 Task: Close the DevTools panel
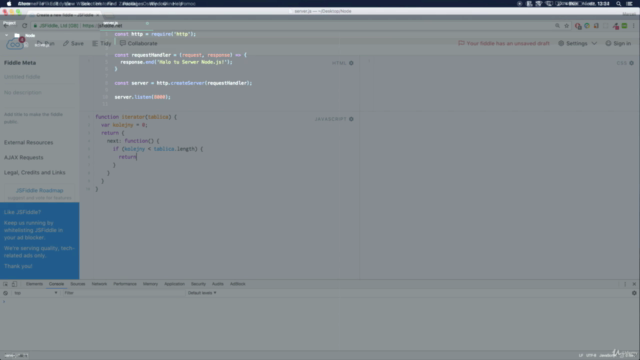tap(634, 284)
